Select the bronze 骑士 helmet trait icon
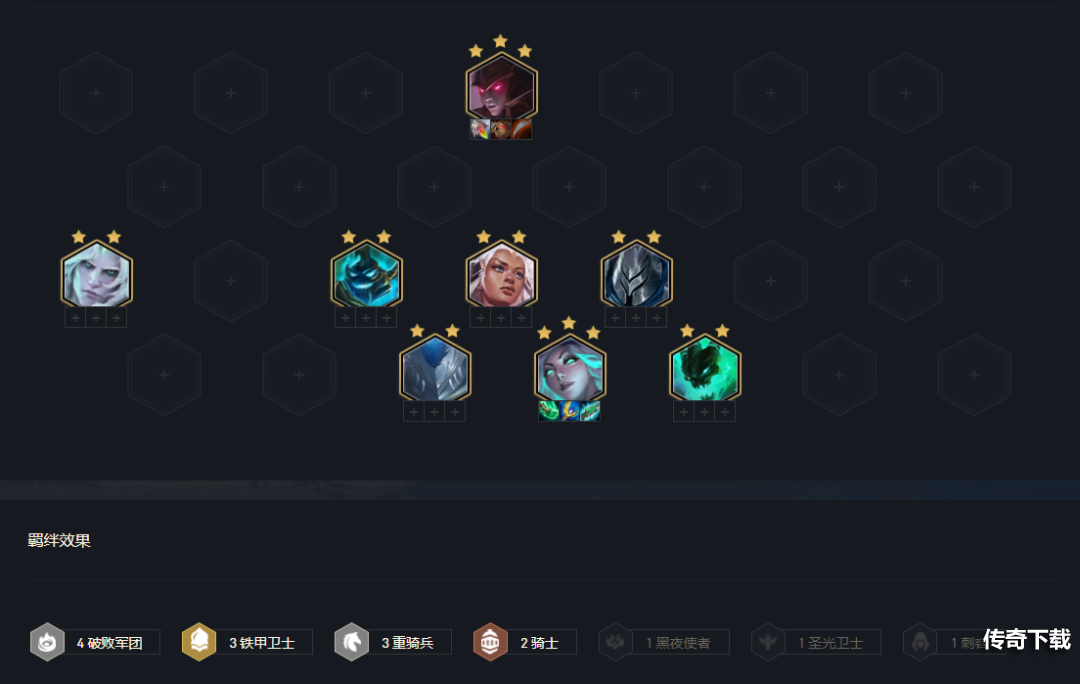This screenshot has width=1080, height=684. pyautogui.click(x=490, y=642)
